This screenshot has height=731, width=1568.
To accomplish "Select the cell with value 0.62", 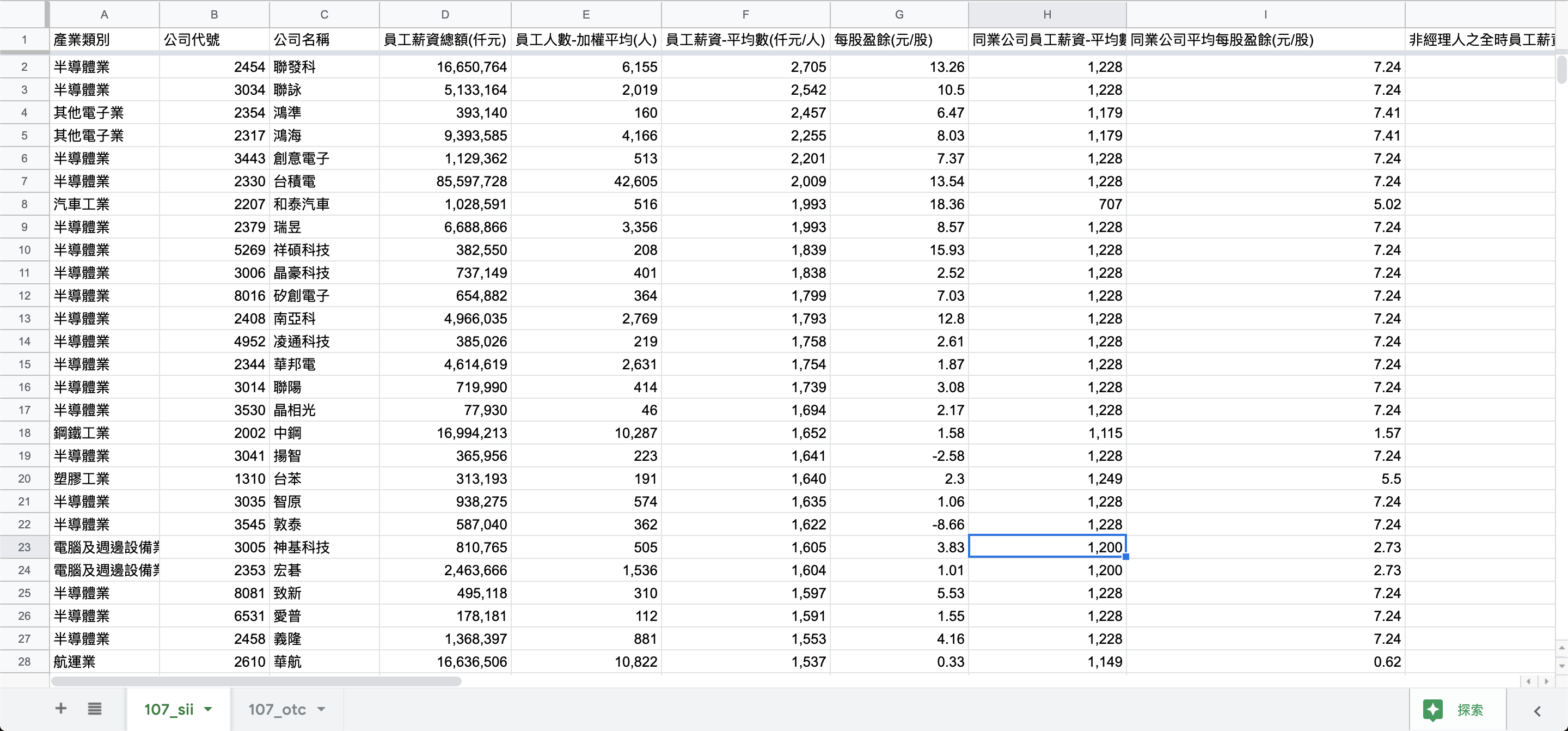I will coord(1265,662).
